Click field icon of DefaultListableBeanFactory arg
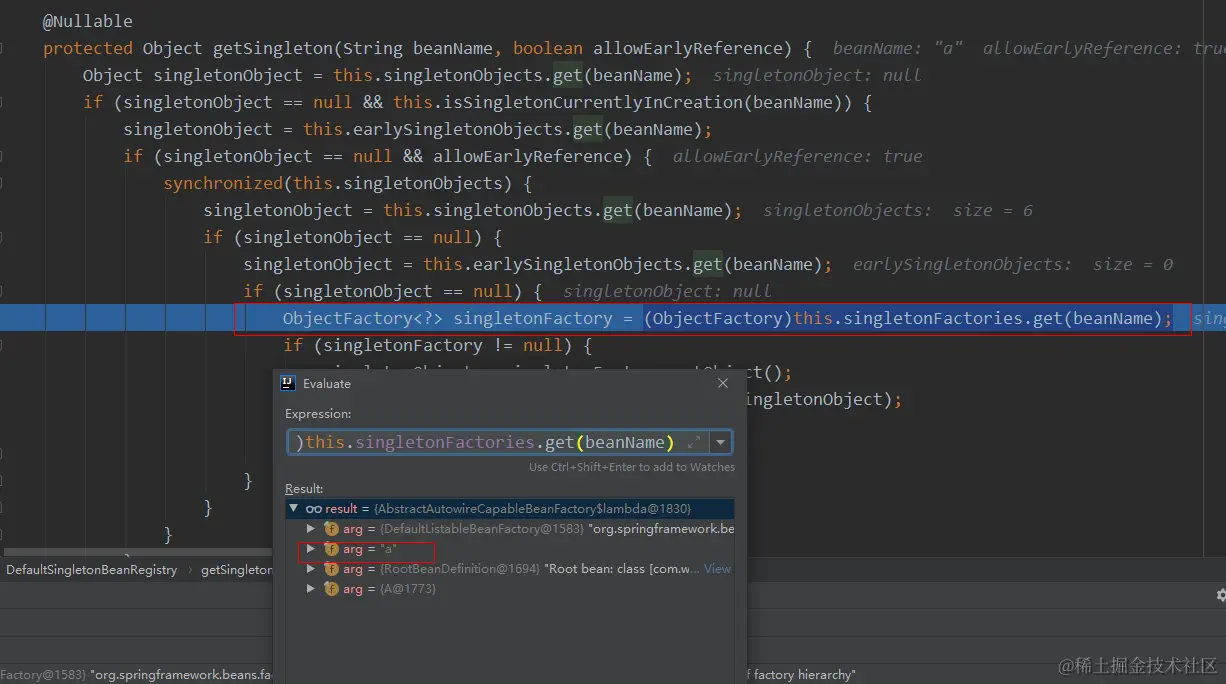The width and height of the screenshot is (1226, 684). click(331, 528)
